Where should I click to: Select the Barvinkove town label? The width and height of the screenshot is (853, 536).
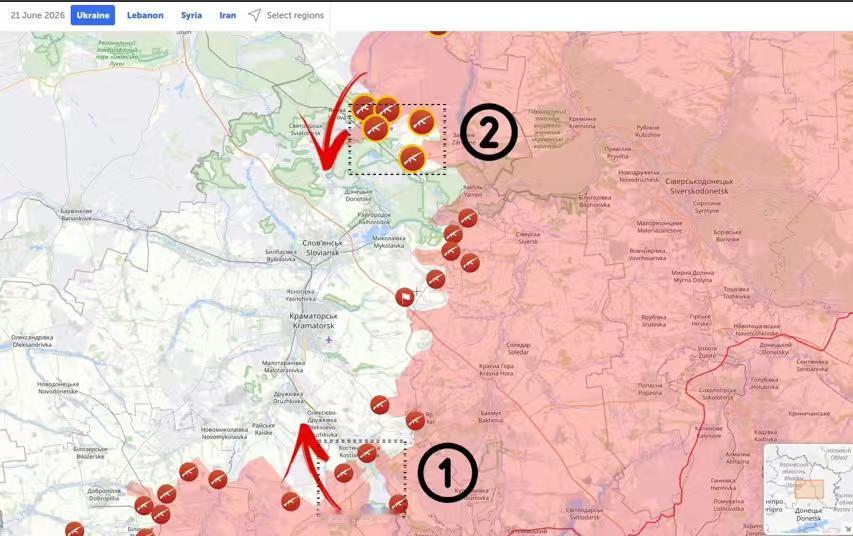tap(77, 214)
